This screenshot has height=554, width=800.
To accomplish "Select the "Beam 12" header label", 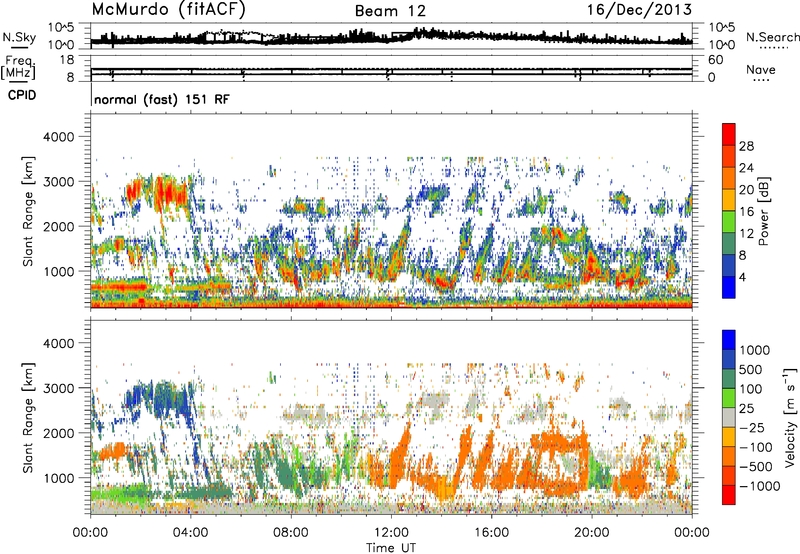I will (390, 11).
